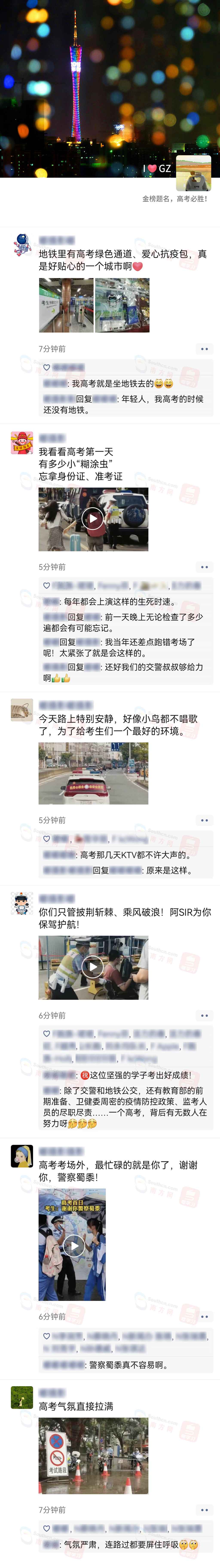220x1568 pixels.
Task: Open comment menu on 警察蜀黍 post
Action: [204, 1317]
